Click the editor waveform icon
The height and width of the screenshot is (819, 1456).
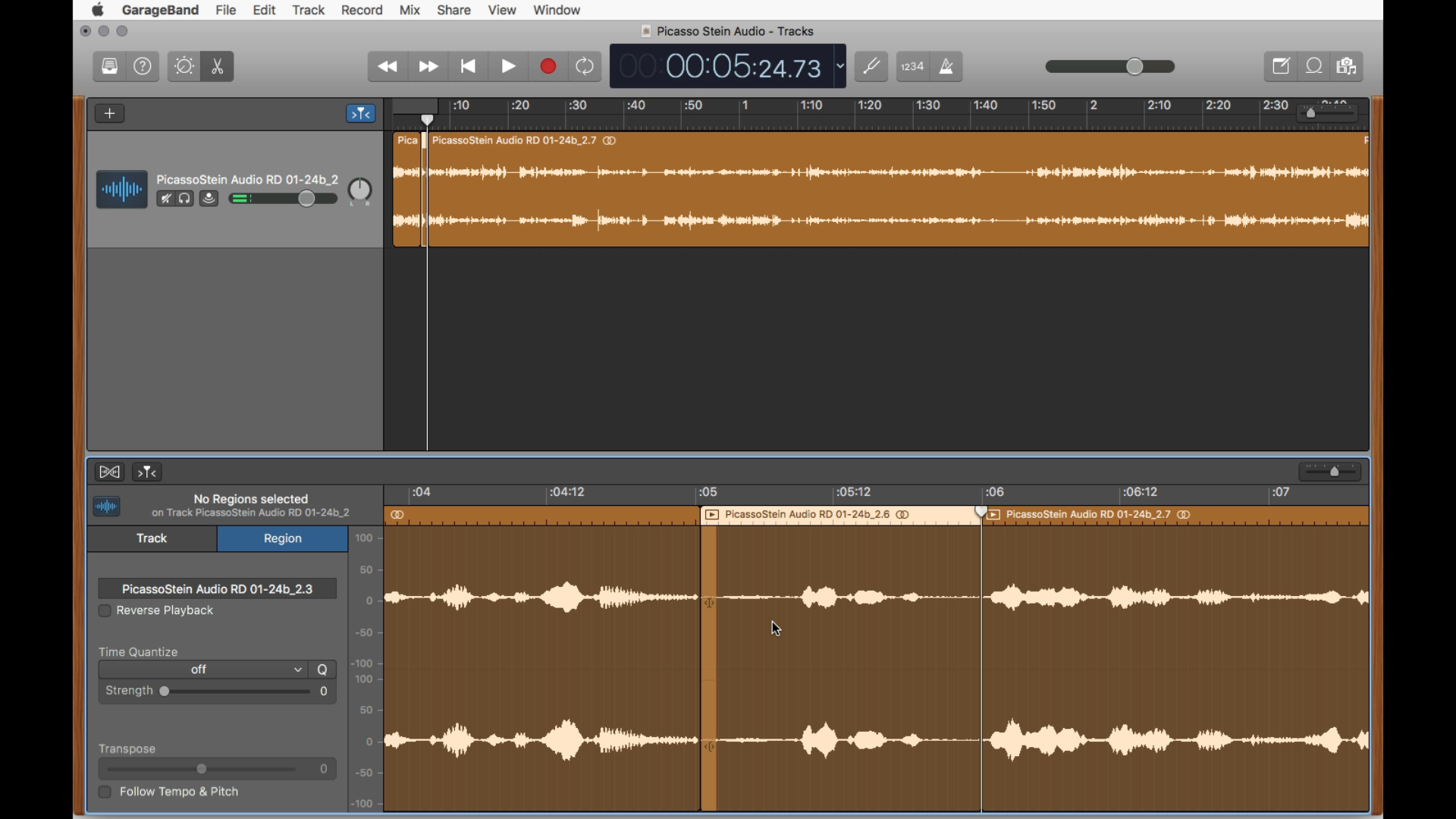pyautogui.click(x=107, y=506)
